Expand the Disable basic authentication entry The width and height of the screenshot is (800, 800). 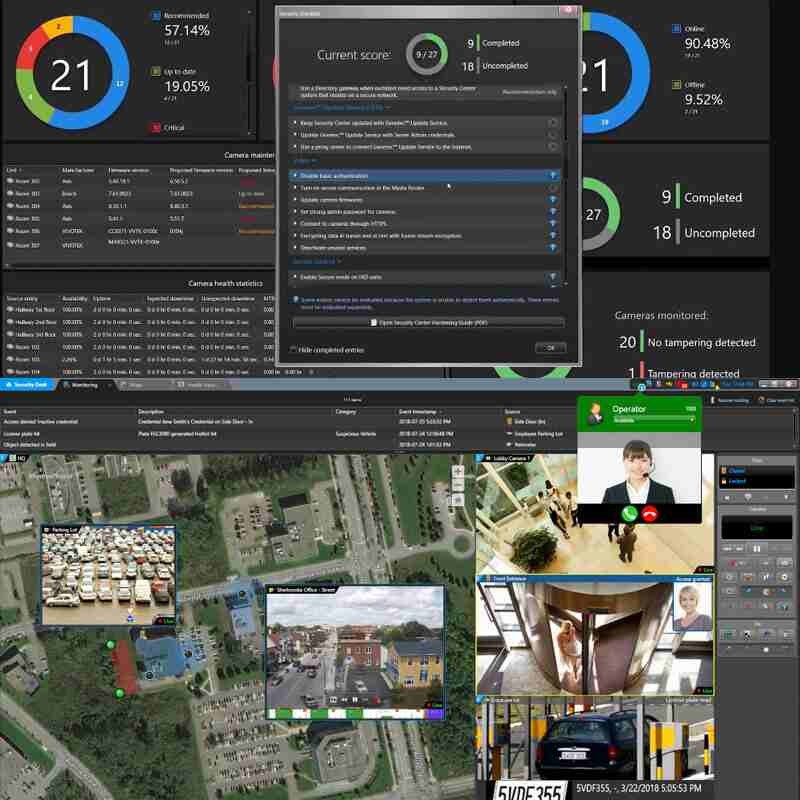pyautogui.click(x=294, y=175)
